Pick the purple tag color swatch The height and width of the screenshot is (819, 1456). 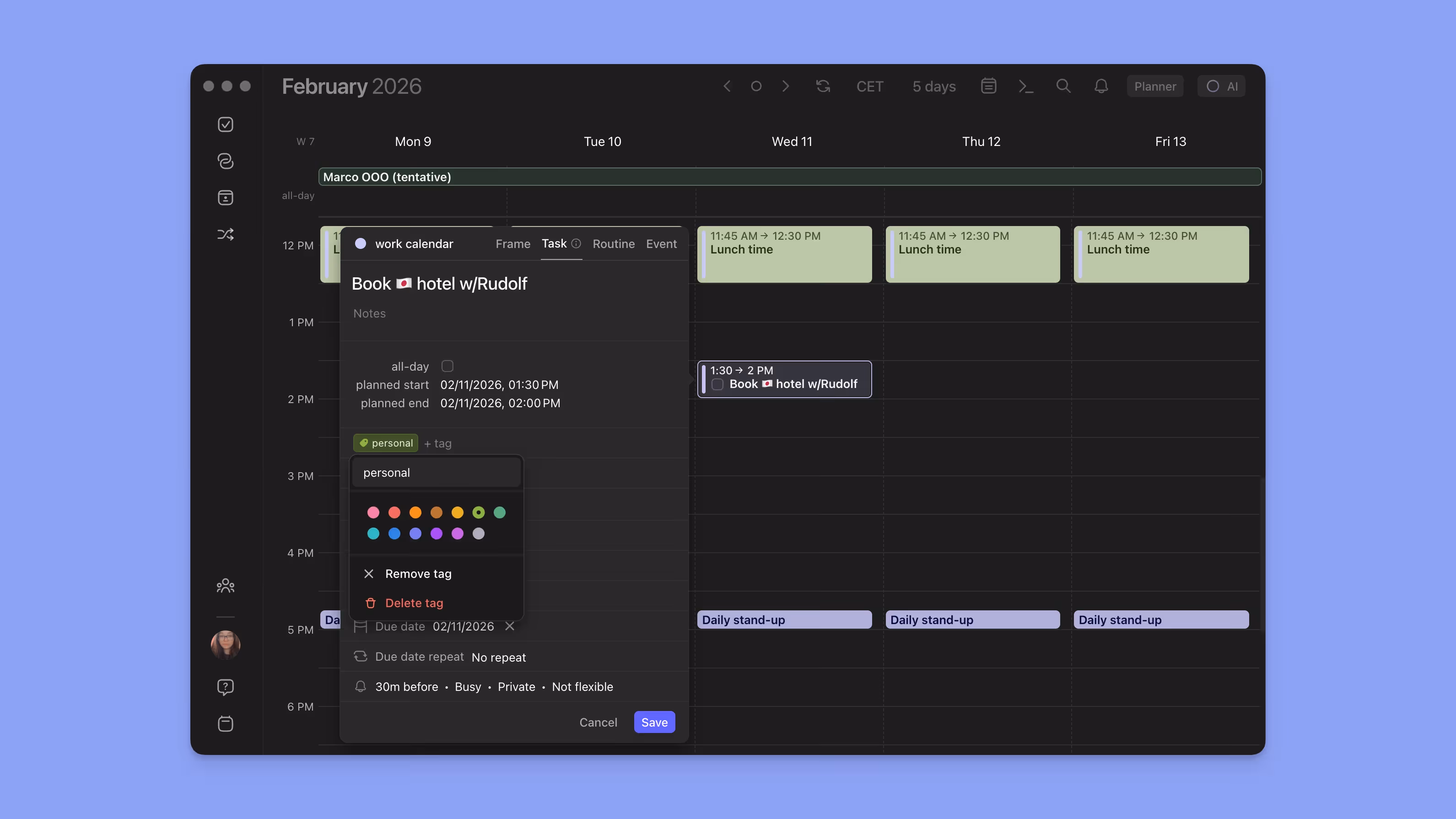(x=437, y=533)
